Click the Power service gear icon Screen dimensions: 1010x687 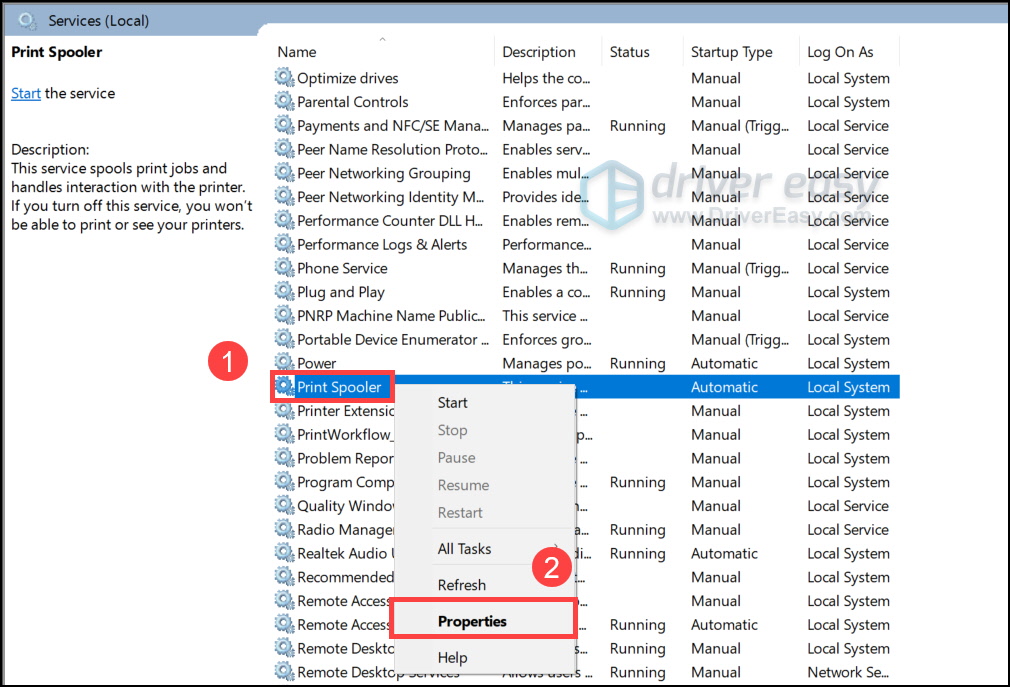tap(284, 362)
